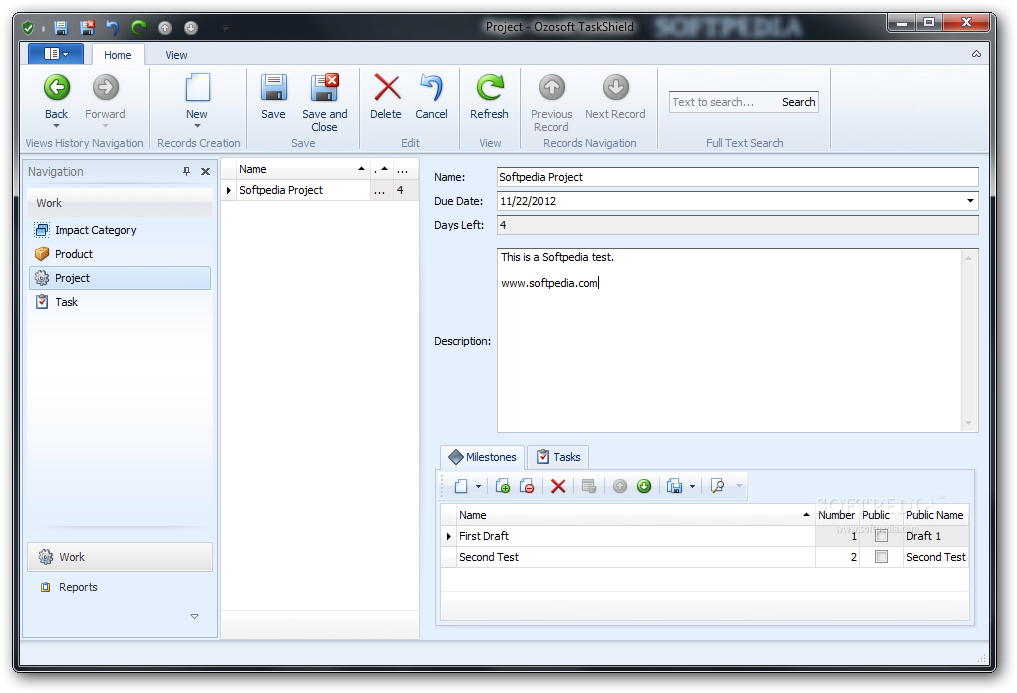Switch to the View ribbon tab

pyautogui.click(x=176, y=55)
